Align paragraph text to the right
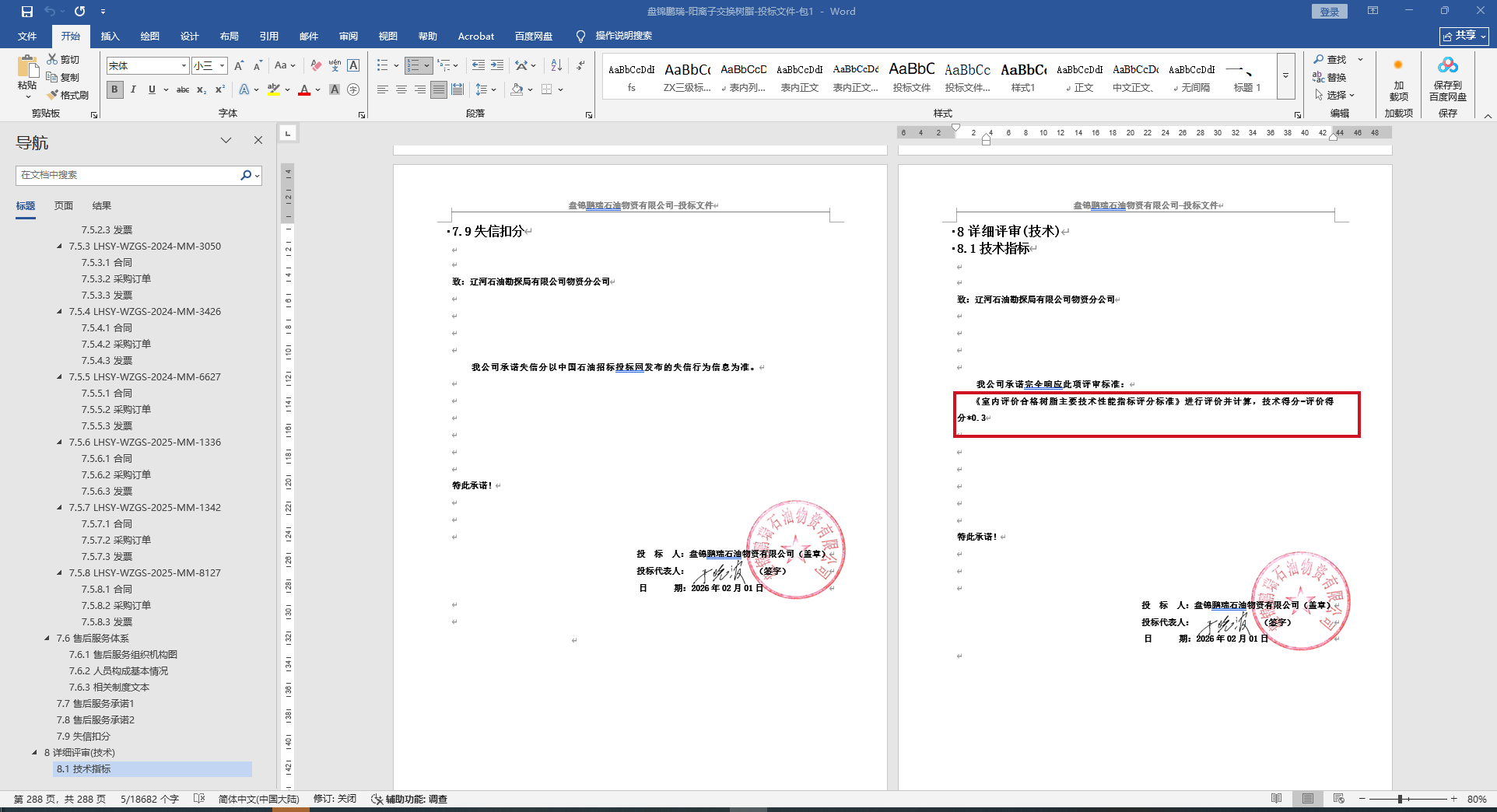 click(x=420, y=89)
